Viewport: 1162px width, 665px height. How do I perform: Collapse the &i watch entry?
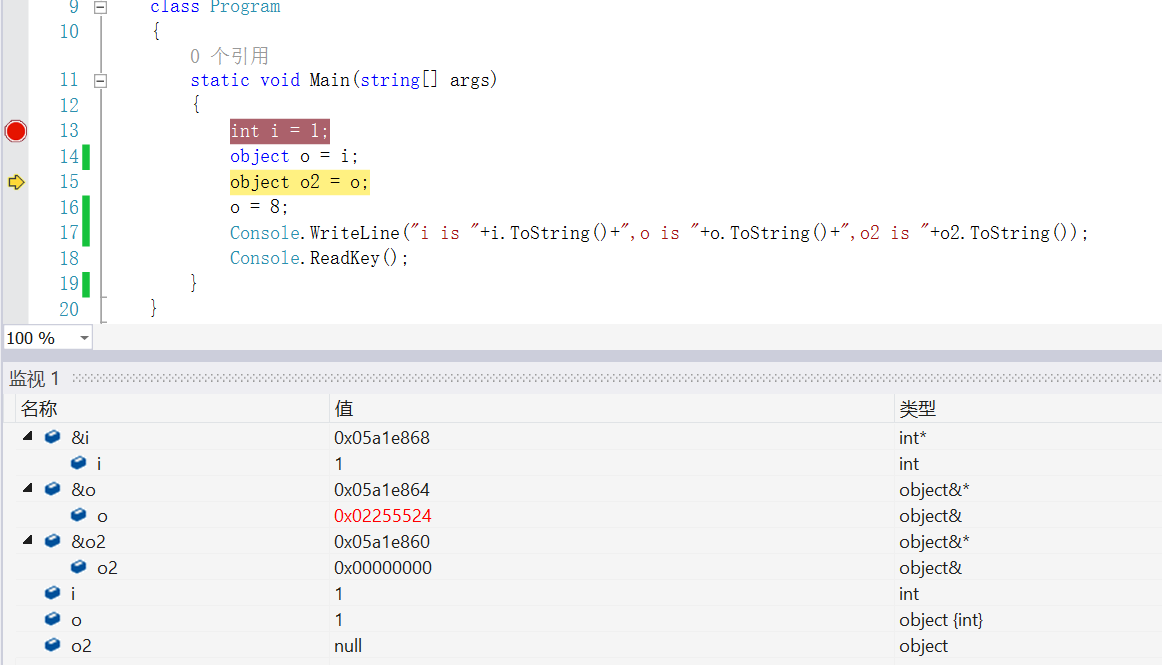point(28,436)
